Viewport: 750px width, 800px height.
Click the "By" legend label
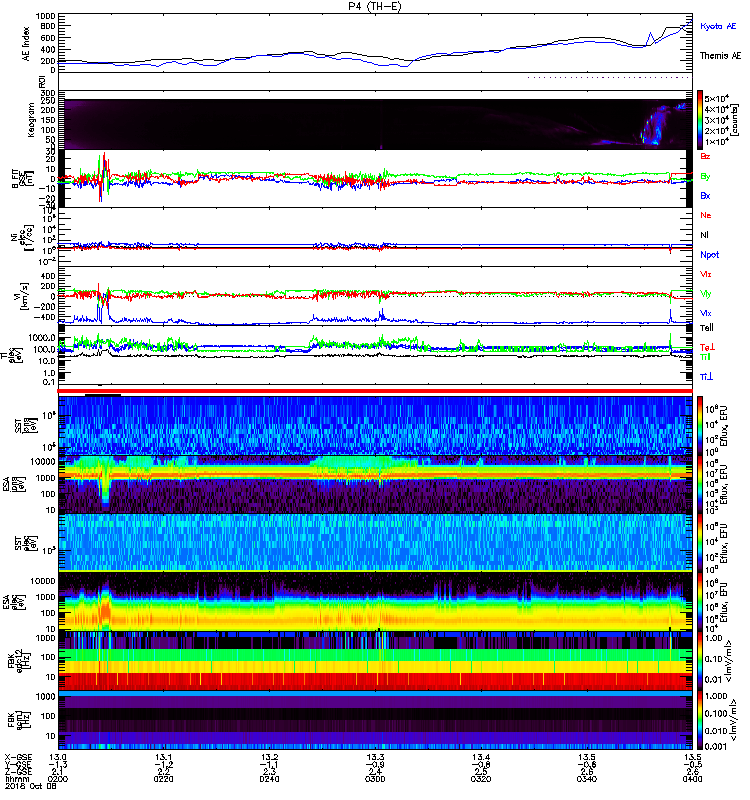[705, 177]
